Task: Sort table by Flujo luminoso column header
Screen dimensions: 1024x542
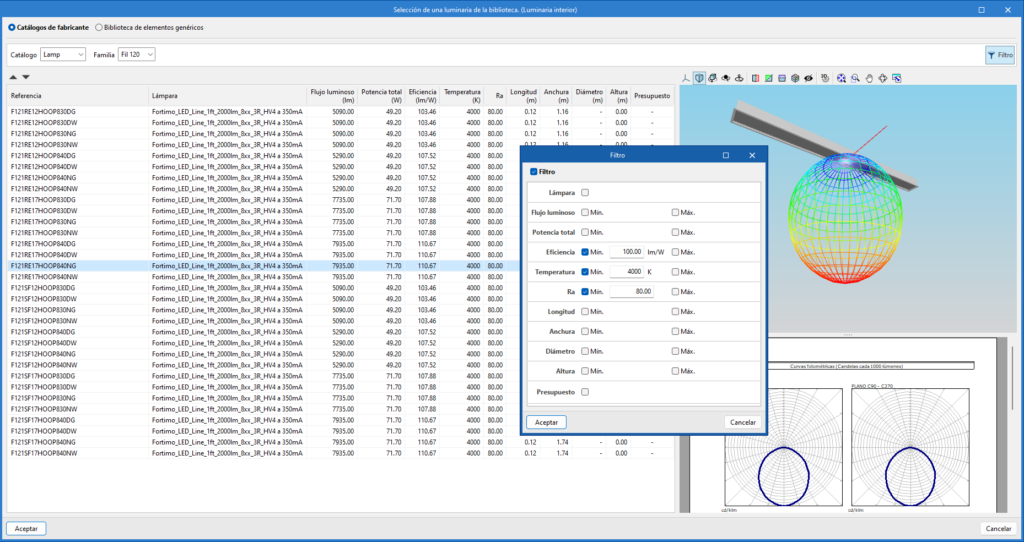Action: [332, 96]
